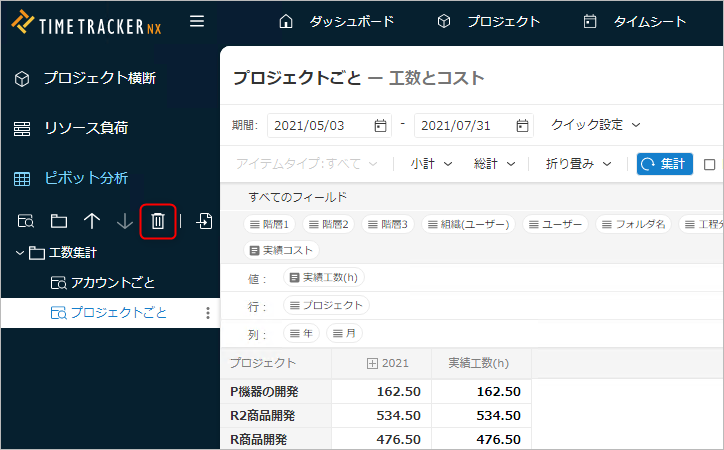Screen dimensions: 724x450
Task: Click the move down arrow icon
Action: point(124,221)
